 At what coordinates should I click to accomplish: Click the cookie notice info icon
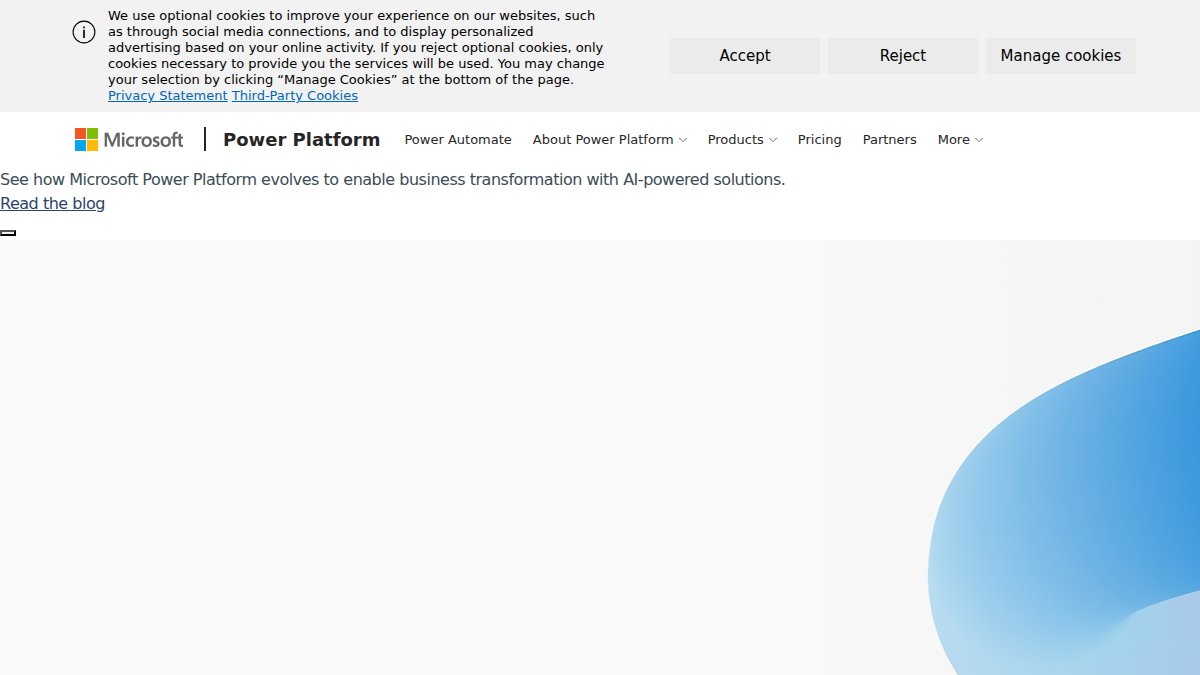(x=84, y=32)
